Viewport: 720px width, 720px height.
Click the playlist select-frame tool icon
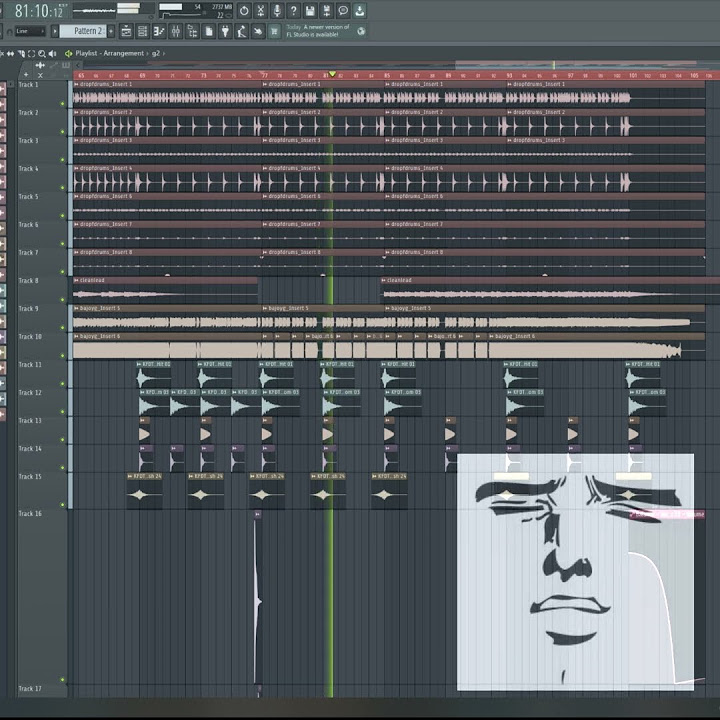tap(32, 53)
